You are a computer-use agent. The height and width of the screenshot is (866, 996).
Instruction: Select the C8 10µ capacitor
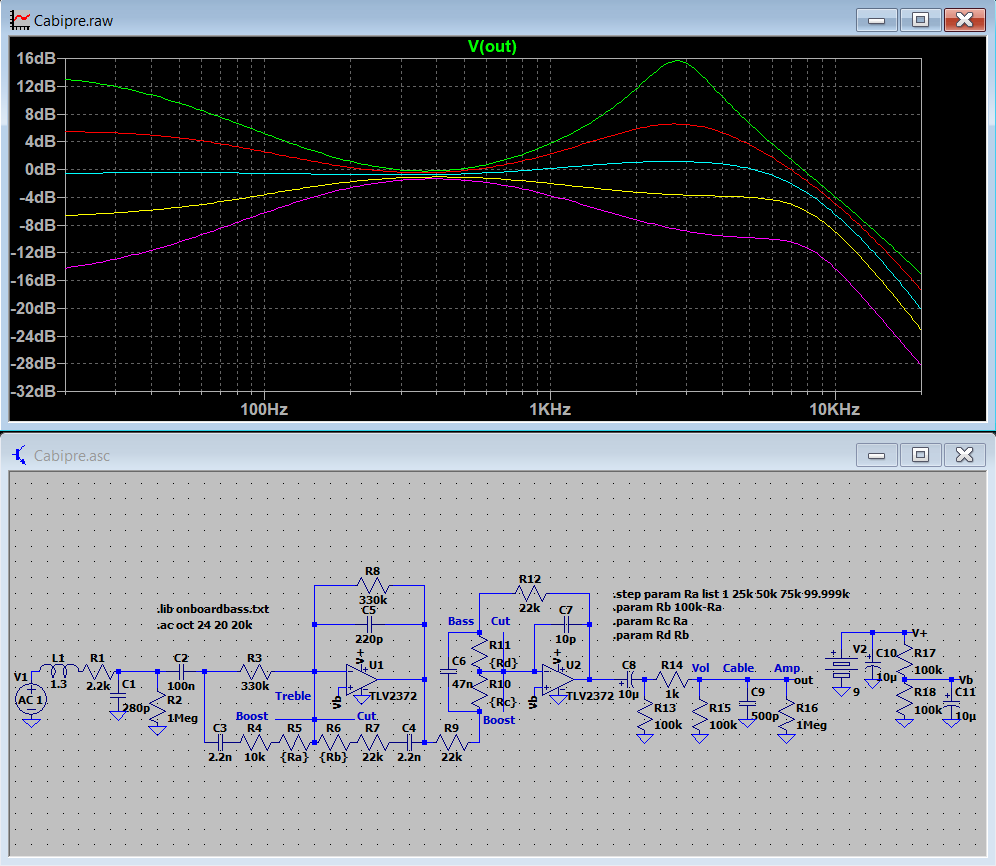click(629, 680)
